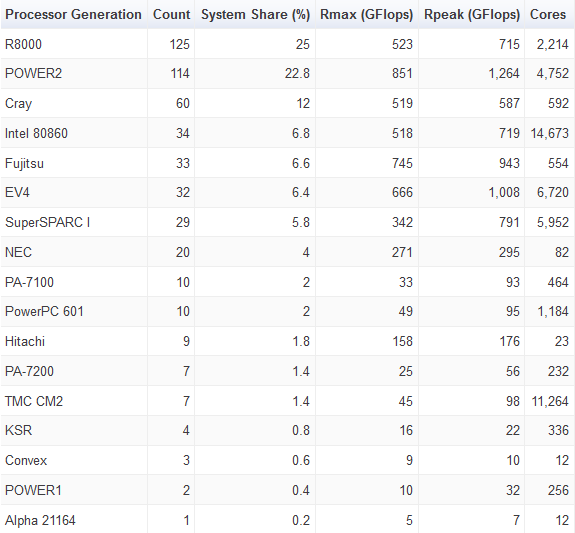
Task: Click the PowerPC 601 cell
Action: click(44, 311)
